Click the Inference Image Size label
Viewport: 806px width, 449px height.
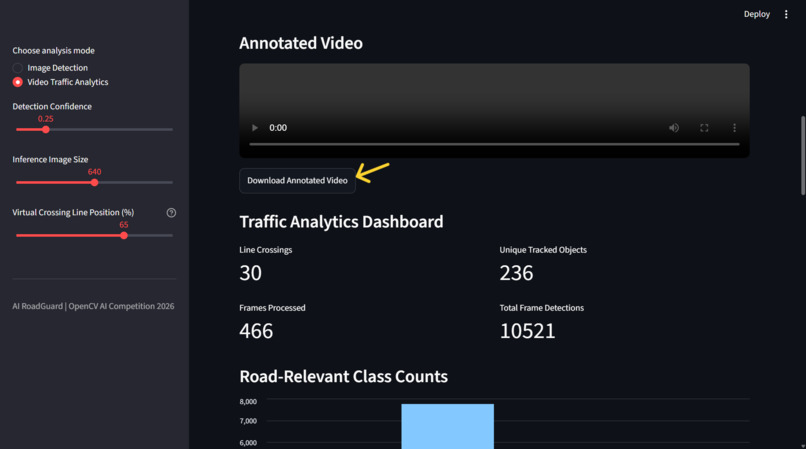50,159
